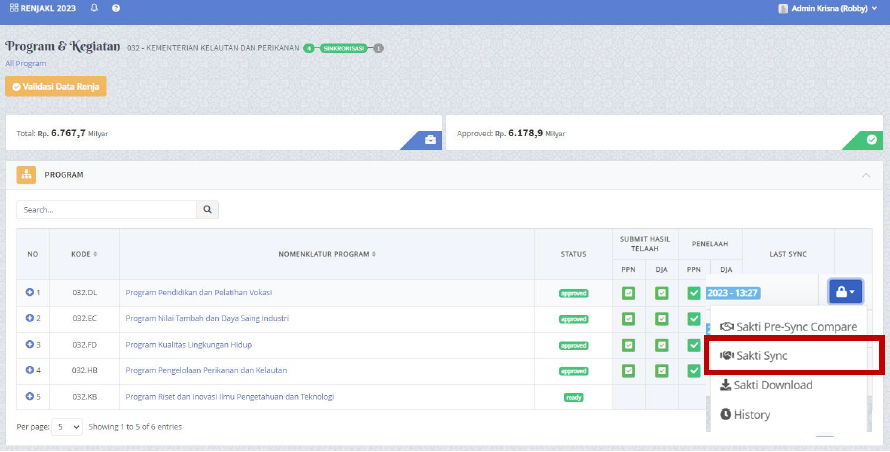Click into the Search input field
890x452 pixels.
point(106,210)
